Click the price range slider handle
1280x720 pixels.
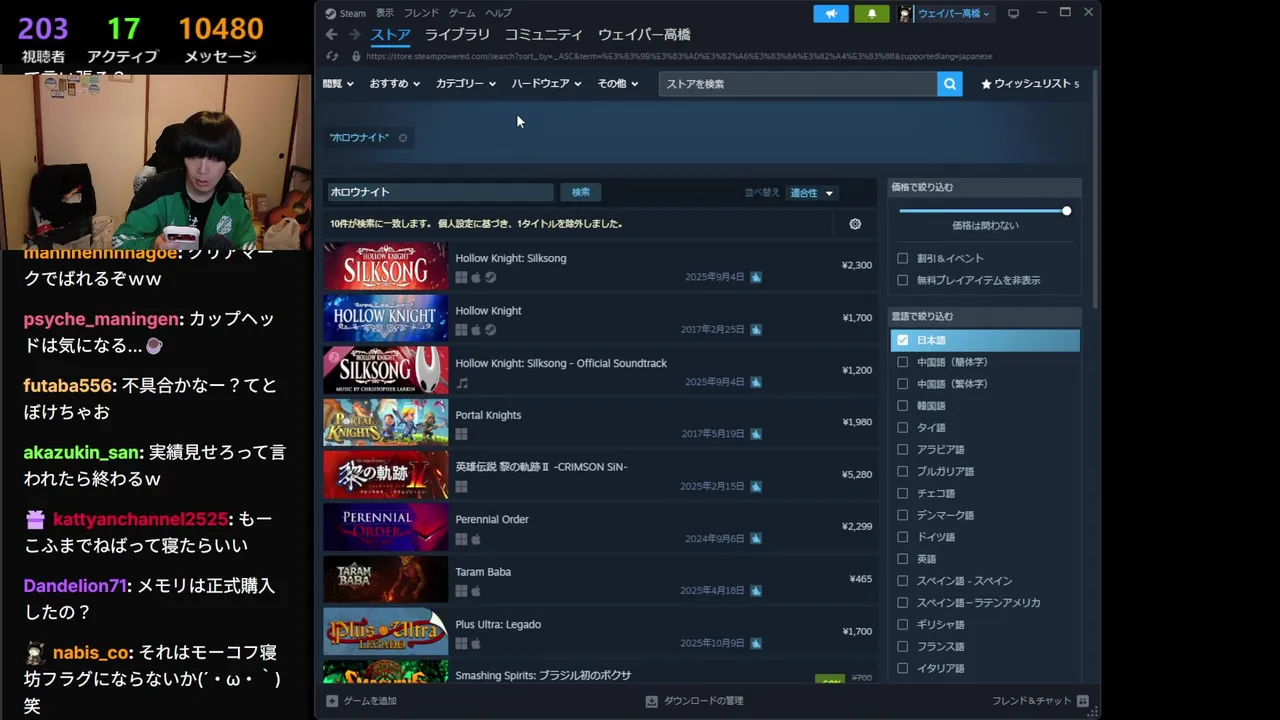[x=1067, y=211]
